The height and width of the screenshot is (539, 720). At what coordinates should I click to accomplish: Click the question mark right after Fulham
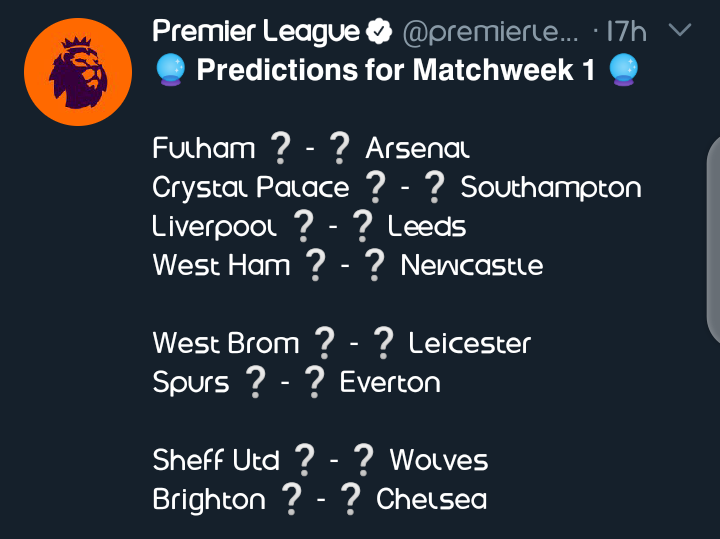(x=279, y=149)
